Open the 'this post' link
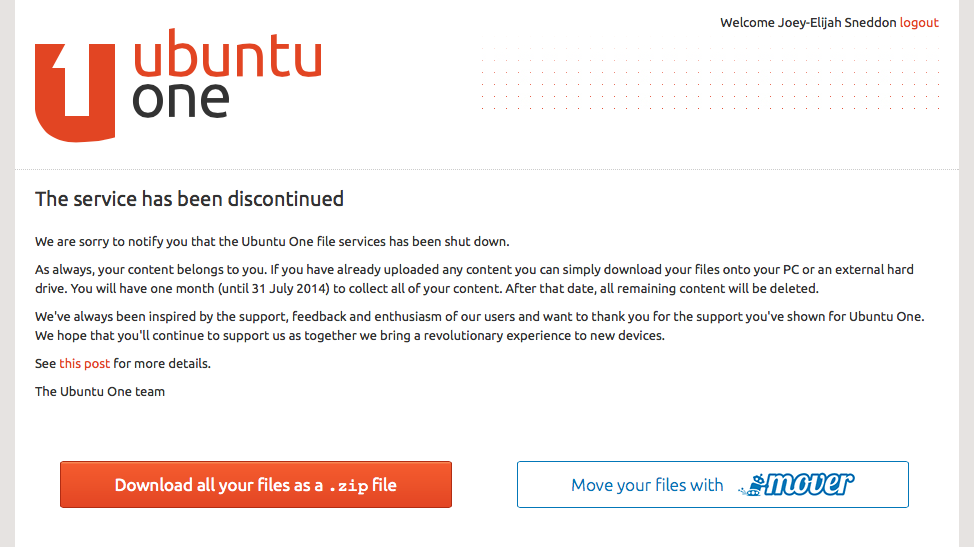Screen dimensions: 974x547 click(84, 364)
